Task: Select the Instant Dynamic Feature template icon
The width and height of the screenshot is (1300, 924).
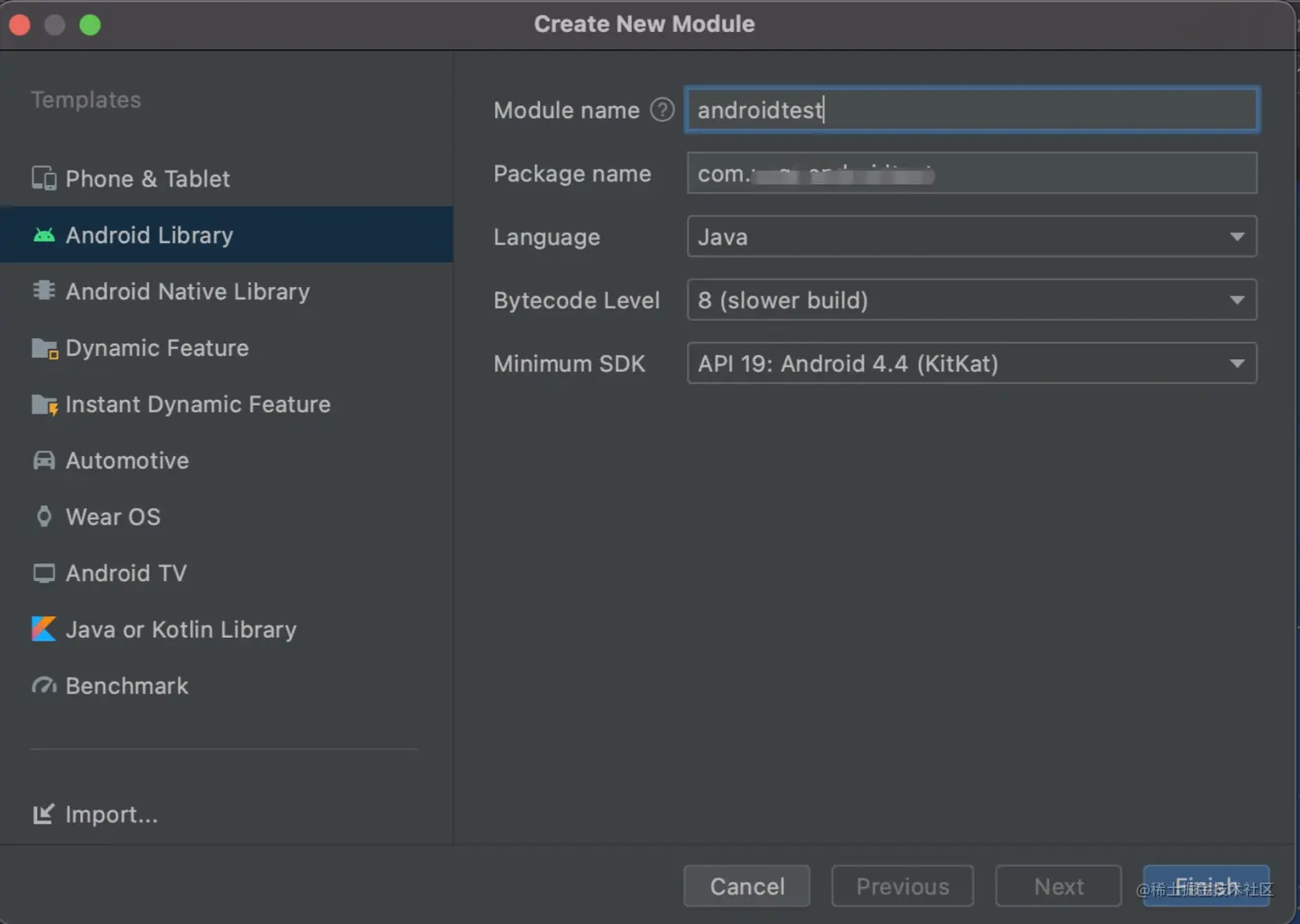Action: click(44, 404)
